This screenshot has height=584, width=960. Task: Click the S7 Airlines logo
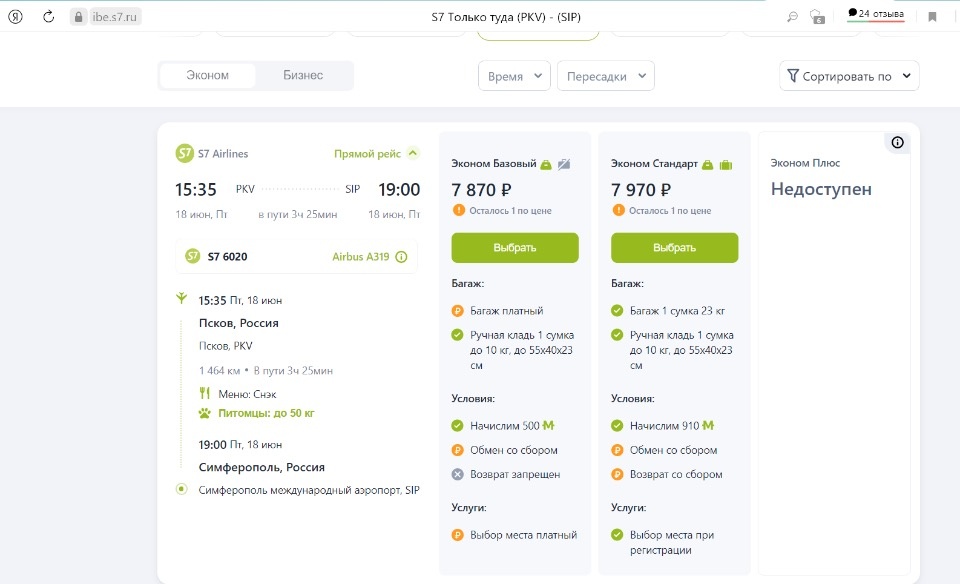coord(184,154)
